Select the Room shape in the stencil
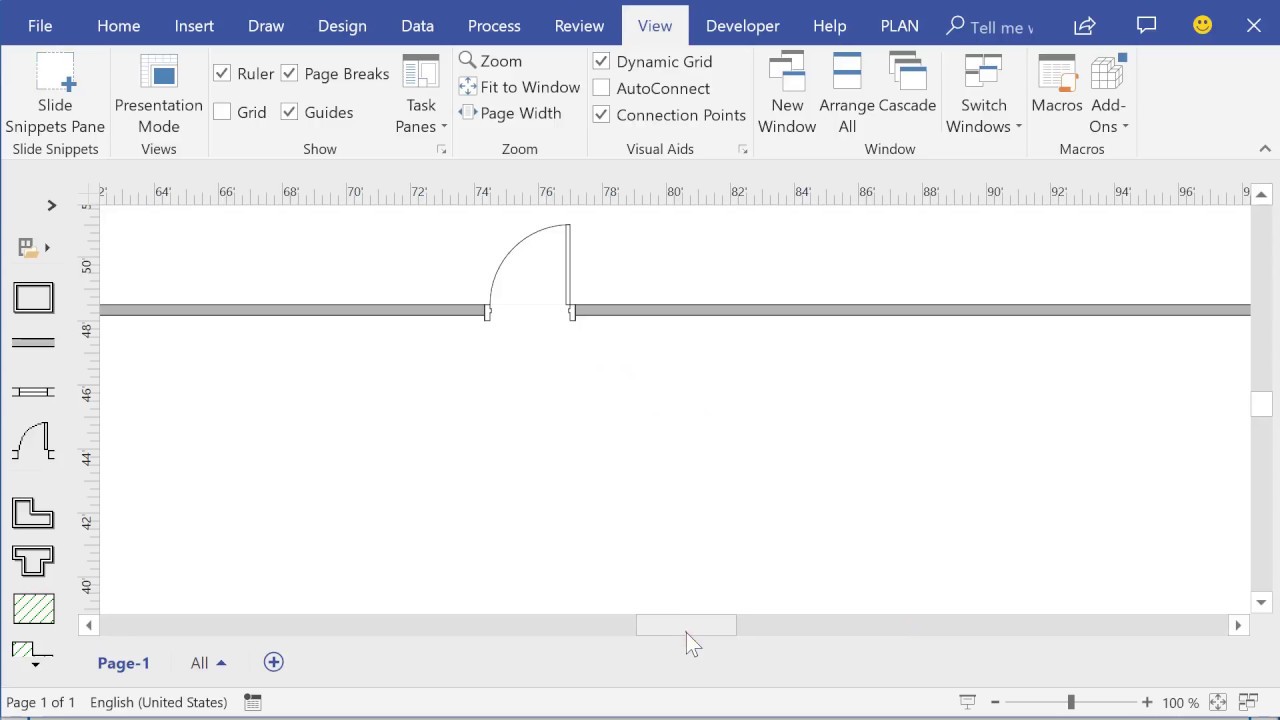The height and width of the screenshot is (720, 1280). coord(33,298)
